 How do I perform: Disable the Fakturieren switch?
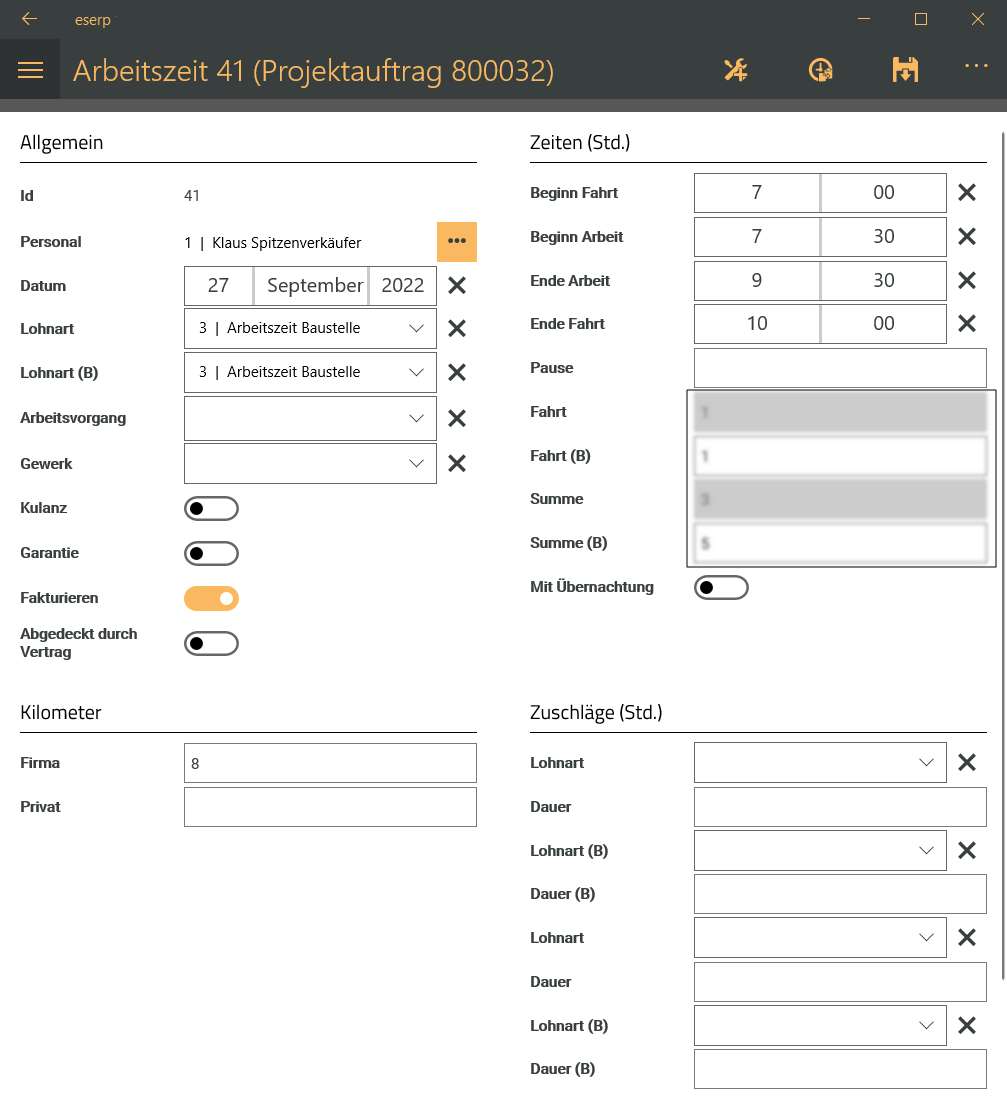click(211, 598)
